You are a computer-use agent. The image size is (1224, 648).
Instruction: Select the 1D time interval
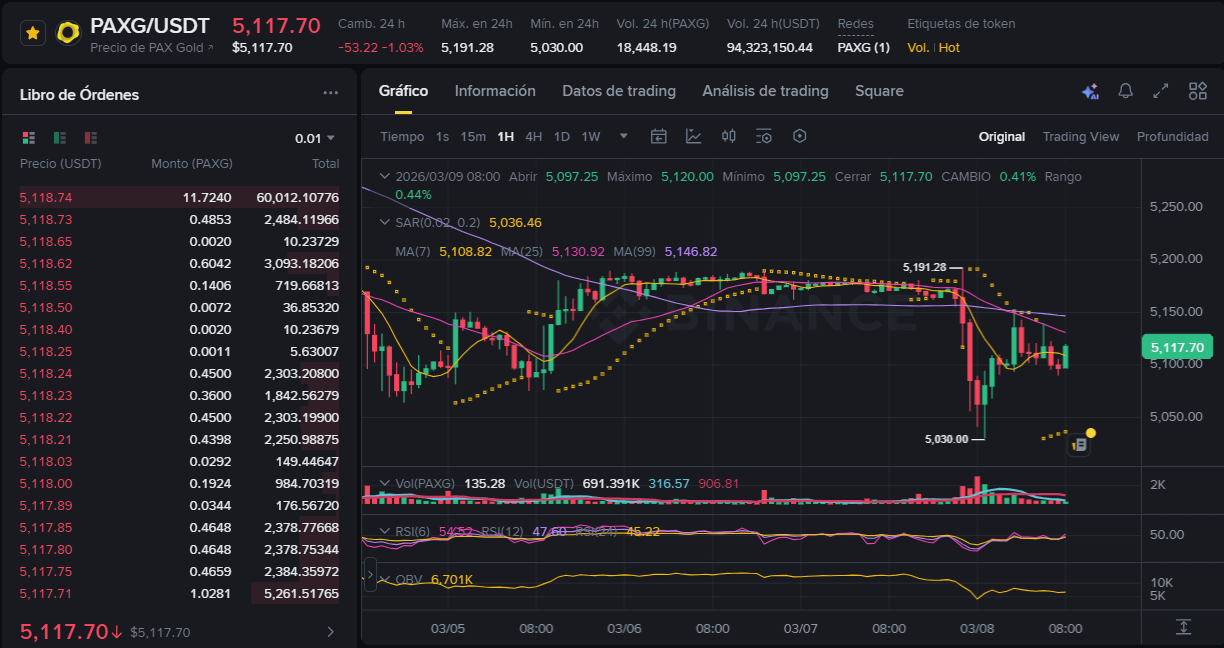click(x=561, y=137)
